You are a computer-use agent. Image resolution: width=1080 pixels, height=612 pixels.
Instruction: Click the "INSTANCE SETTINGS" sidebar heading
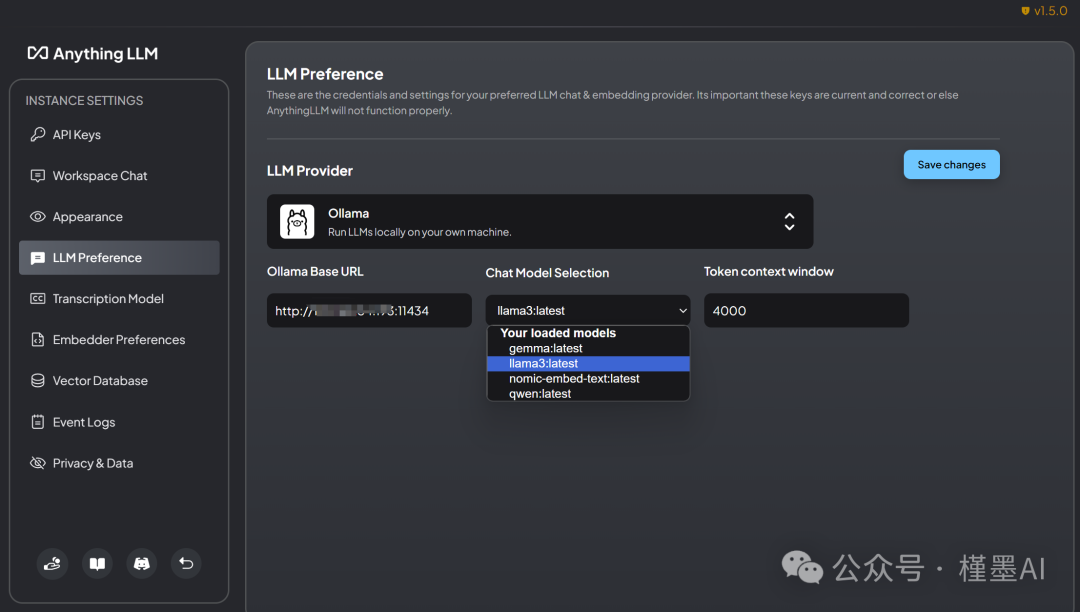(x=84, y=101)
